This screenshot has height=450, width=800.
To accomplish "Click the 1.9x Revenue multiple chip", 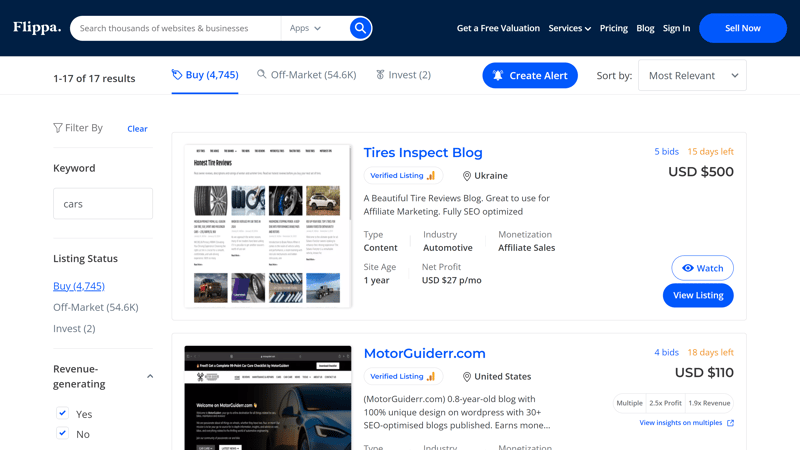I will [709, 403].
